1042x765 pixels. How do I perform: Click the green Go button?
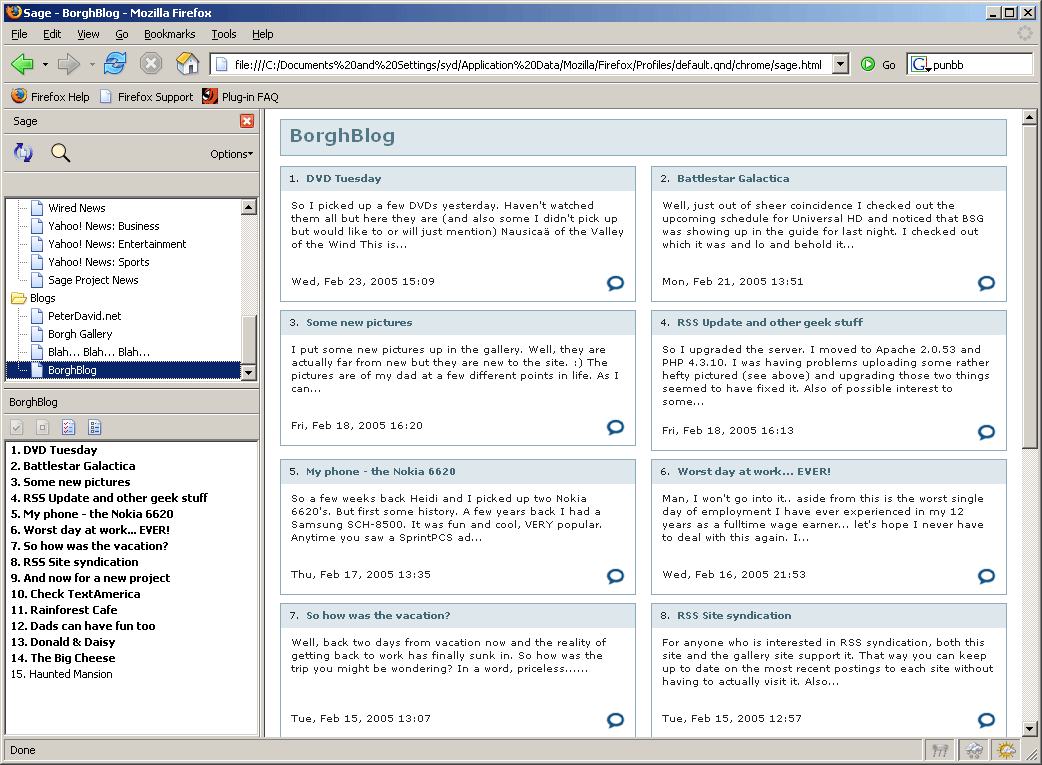tap(878, 64)
